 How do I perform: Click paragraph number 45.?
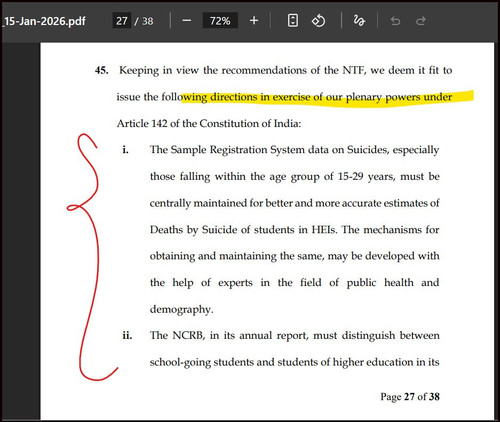tap(102, 70)
